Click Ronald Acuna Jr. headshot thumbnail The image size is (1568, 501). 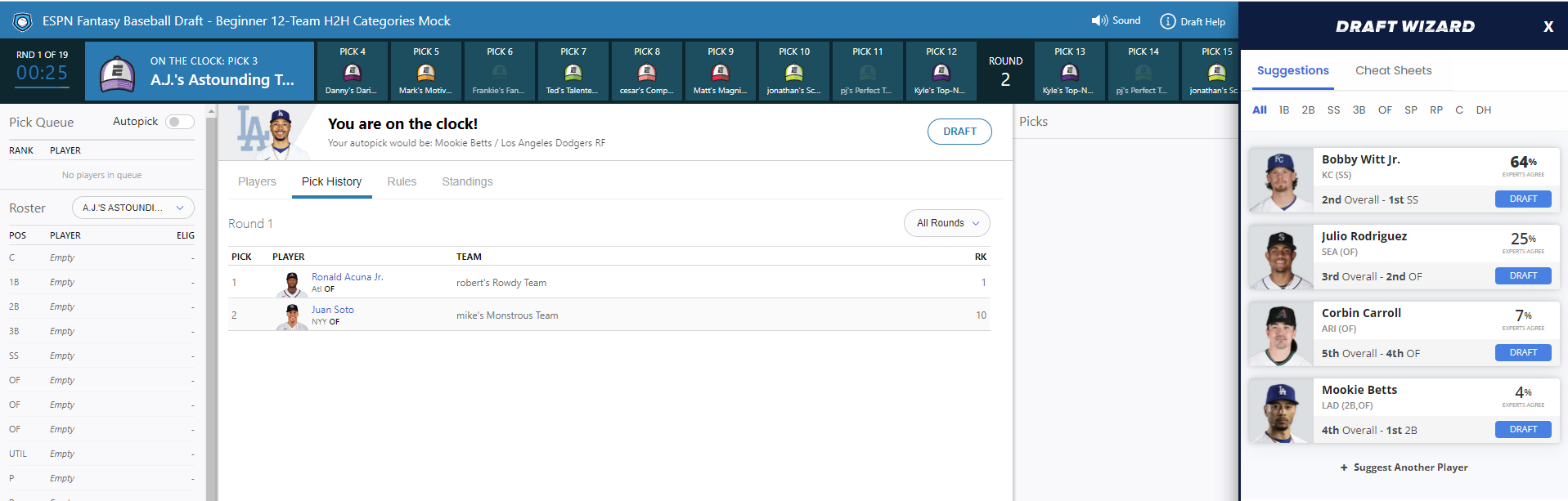pyautogui.click(x=292, y=284)
